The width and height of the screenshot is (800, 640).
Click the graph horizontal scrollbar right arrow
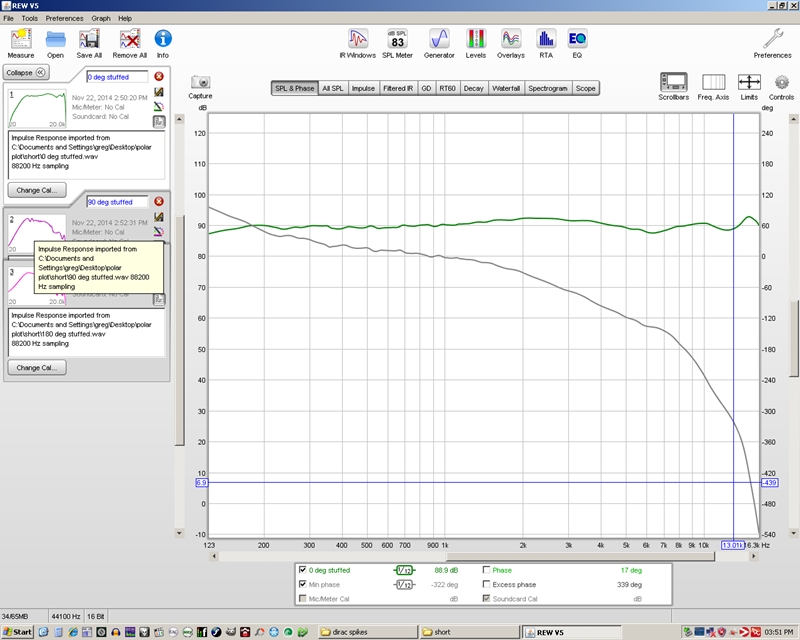tap(754, 556)
